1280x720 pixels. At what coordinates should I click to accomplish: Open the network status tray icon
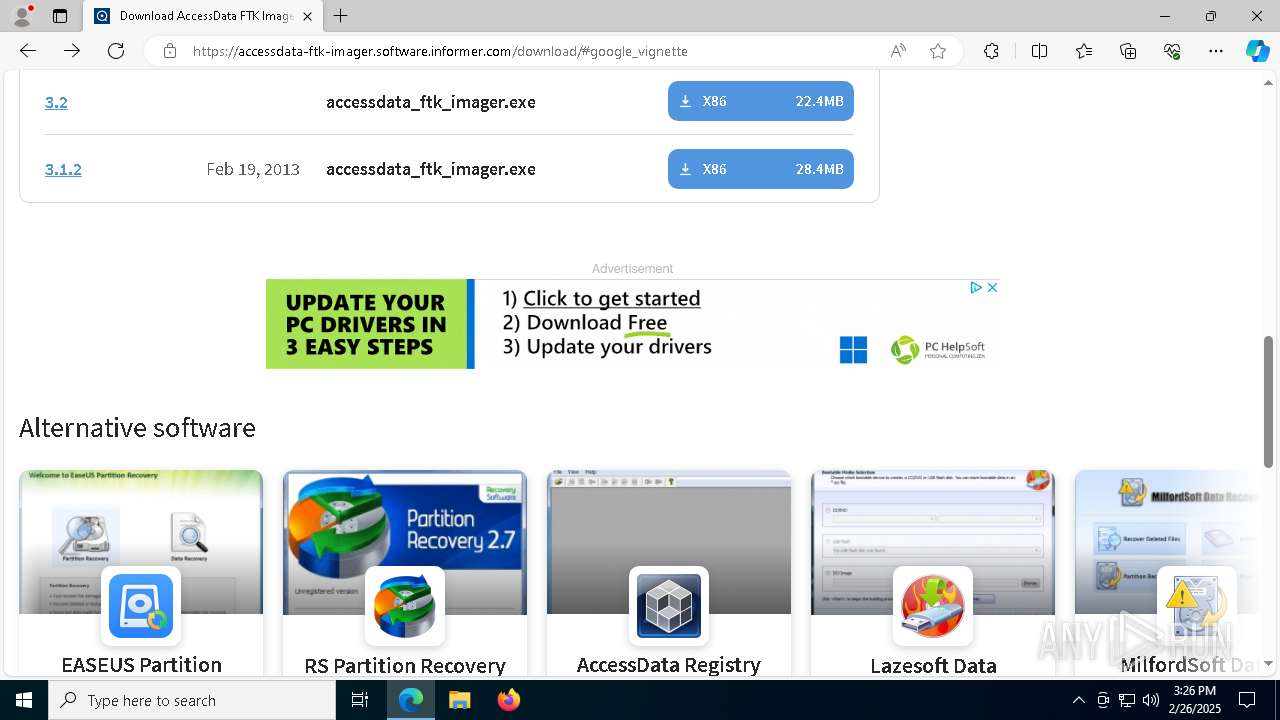[x=1127, y=700]
